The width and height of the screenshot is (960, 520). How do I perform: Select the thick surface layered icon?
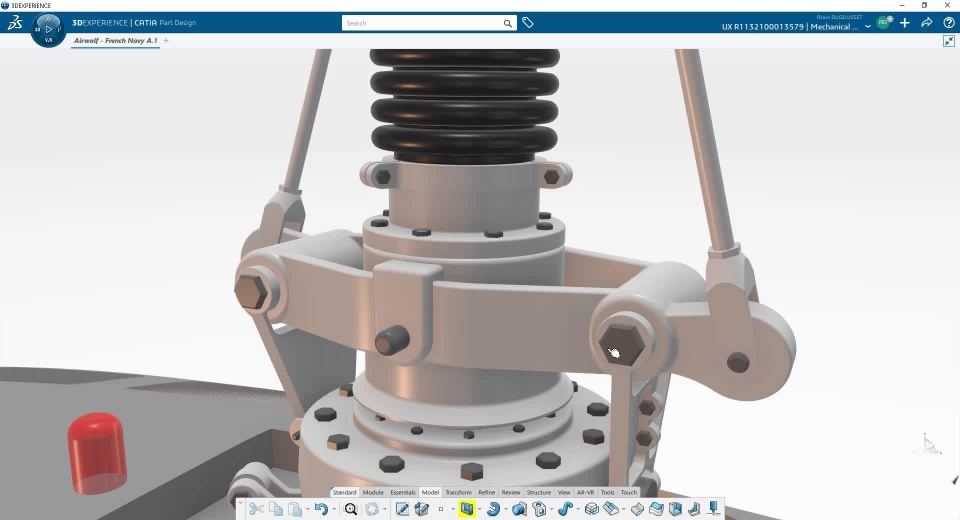(656, 509)
